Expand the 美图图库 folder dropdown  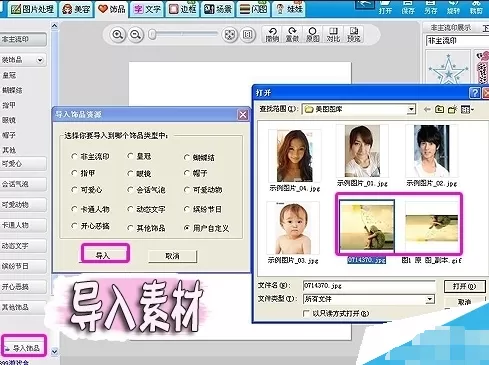[x=411, y=109]
